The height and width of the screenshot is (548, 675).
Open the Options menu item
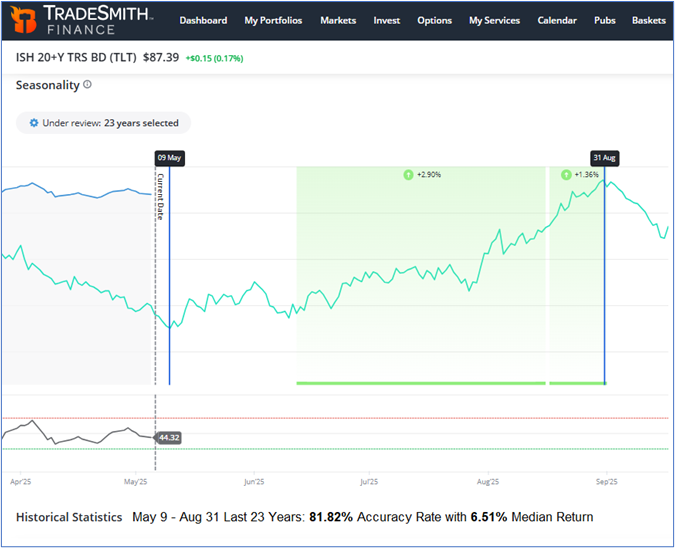click(434, 21)
